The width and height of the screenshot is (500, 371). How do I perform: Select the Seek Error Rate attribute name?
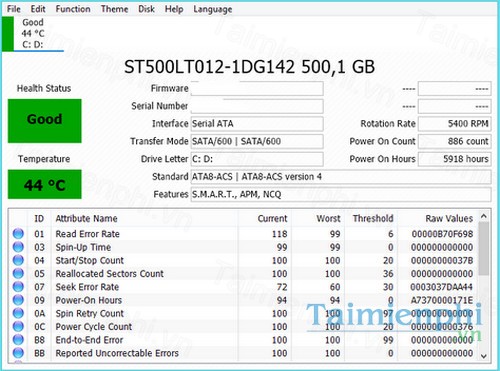(x=87, y=287)
